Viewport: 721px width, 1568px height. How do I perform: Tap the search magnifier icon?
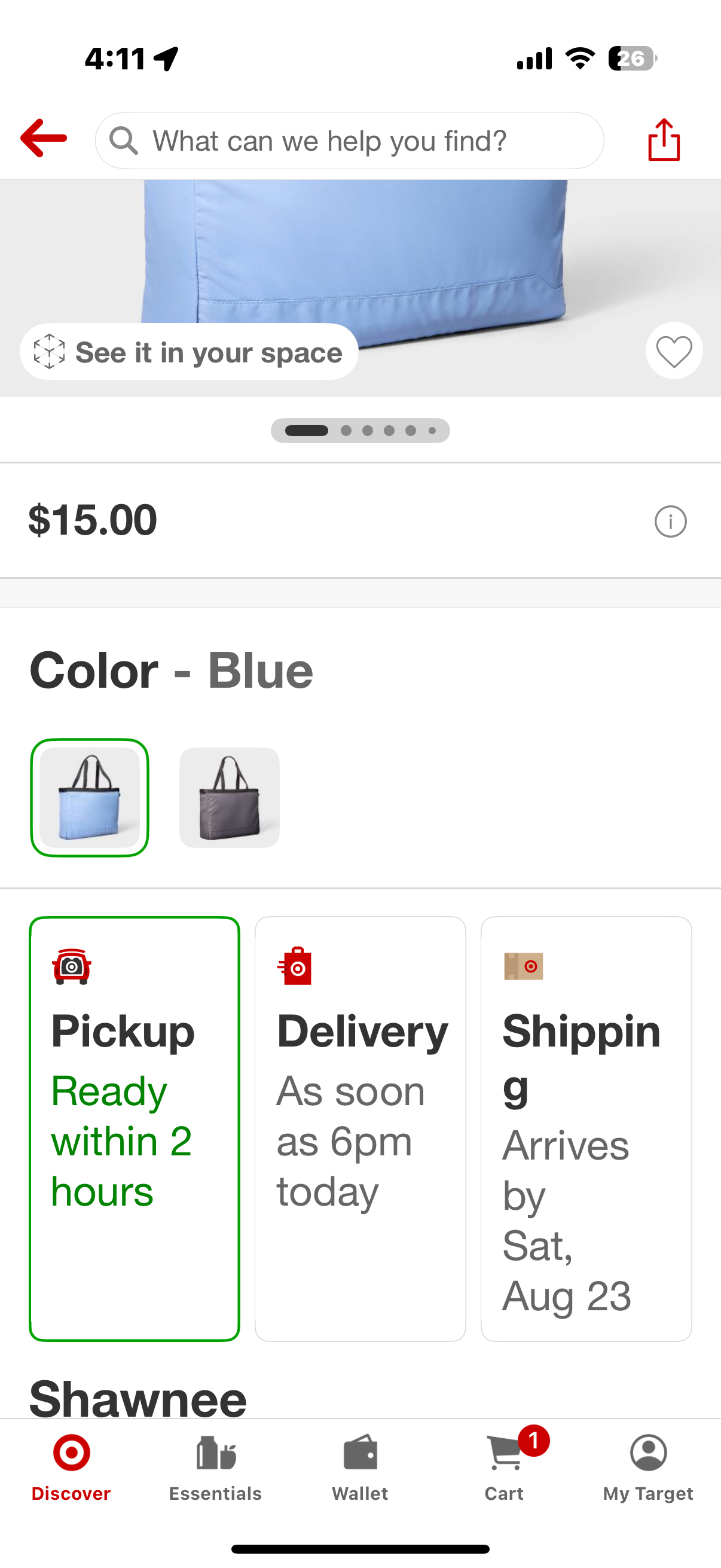(x=124, y=141)
